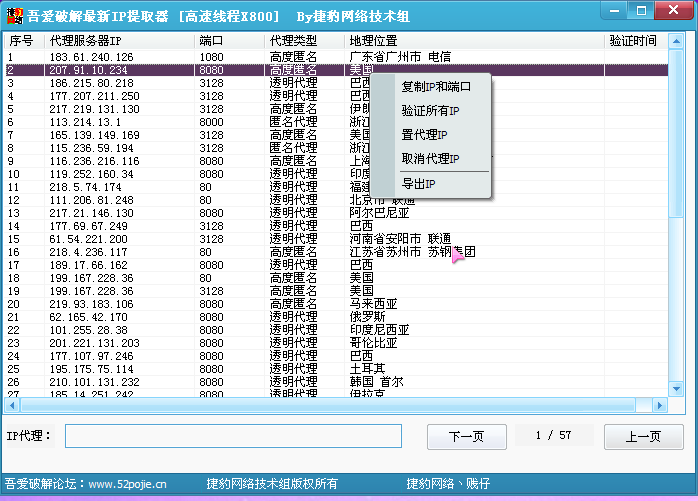Click the horizontal scrollbar left arrow

[12, 405]
